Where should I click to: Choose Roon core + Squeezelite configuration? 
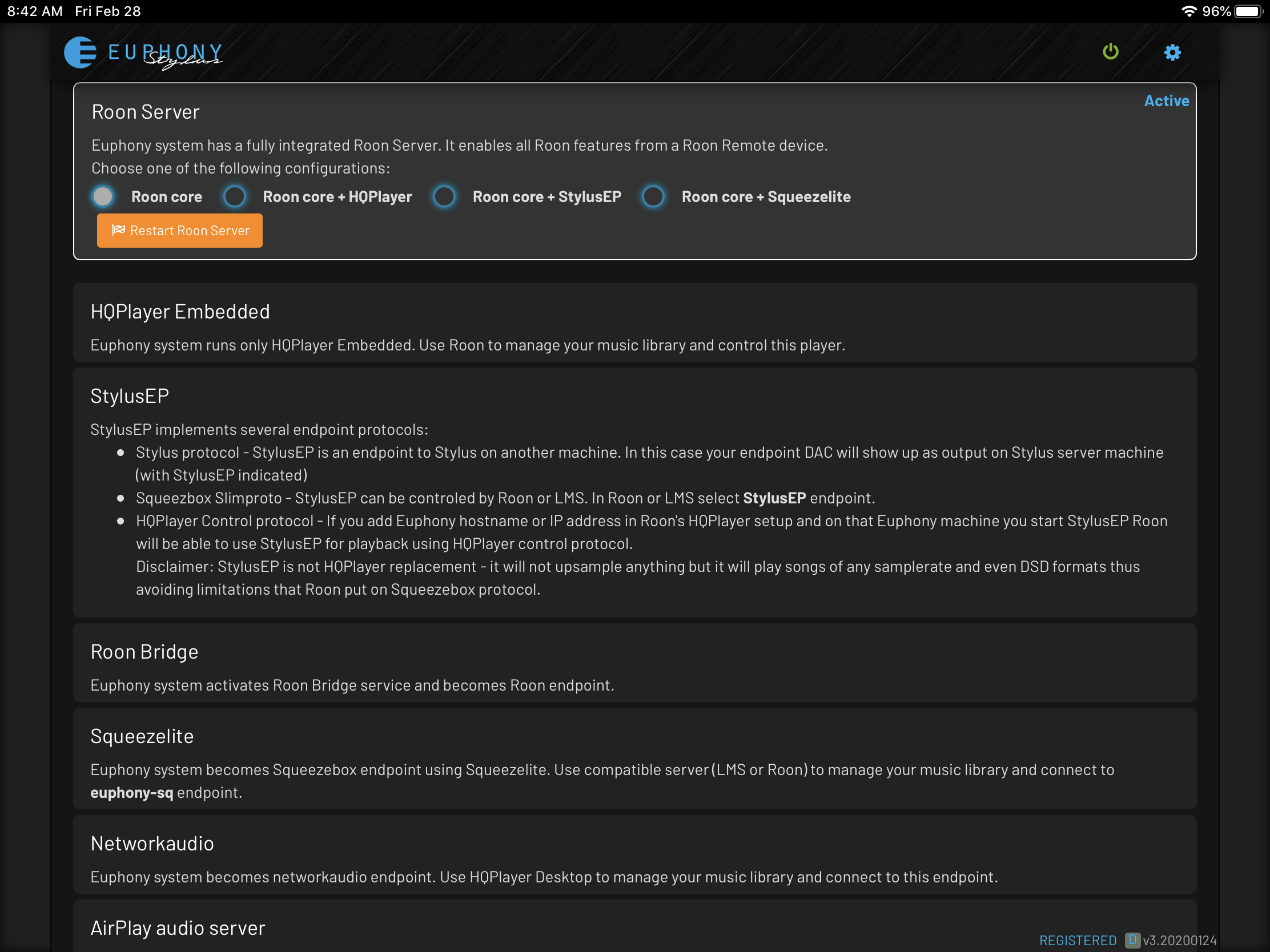click(x=653, y=197)
